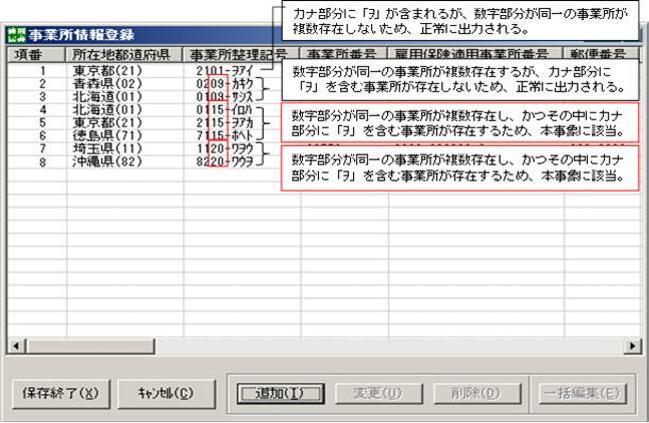Click the horizontal scrollbar left arrow

coord(13,345)
